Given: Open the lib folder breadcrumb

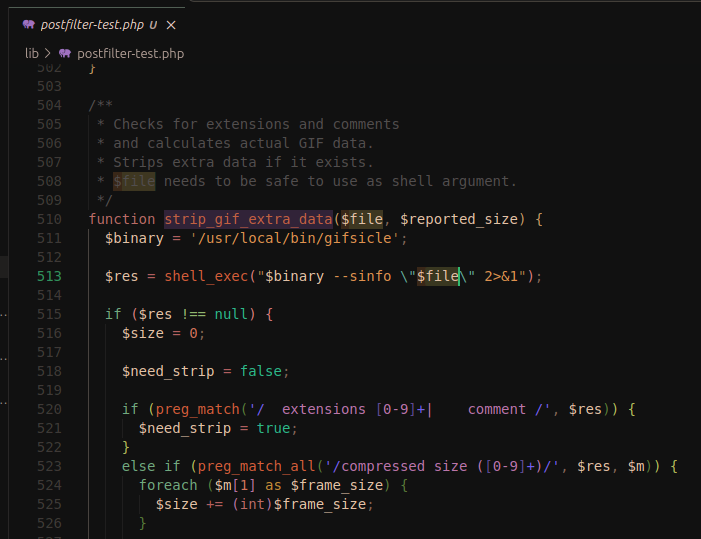Looking at the screenshot, I should (x=32, y=53).
